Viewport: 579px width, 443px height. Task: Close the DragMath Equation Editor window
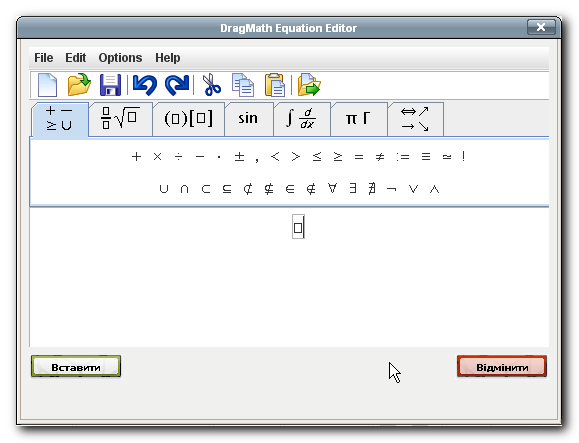[541, 27]
